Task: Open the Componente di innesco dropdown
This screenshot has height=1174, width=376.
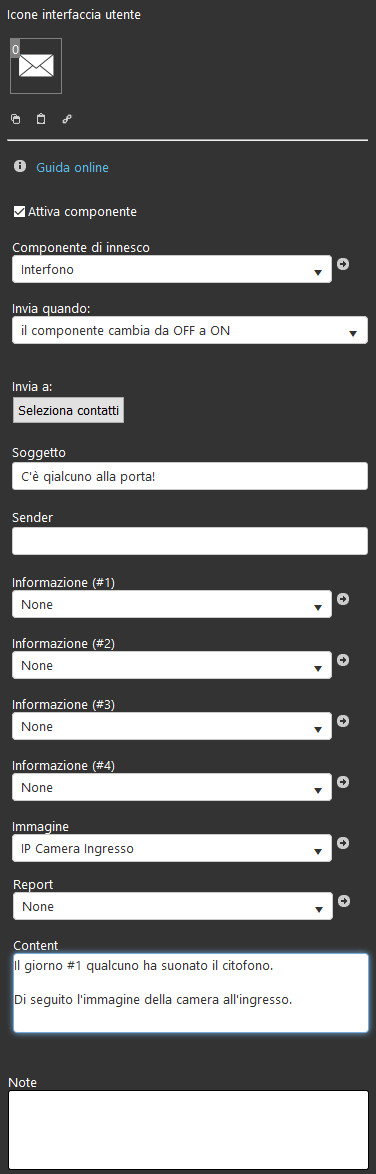Action: (172, 270)
